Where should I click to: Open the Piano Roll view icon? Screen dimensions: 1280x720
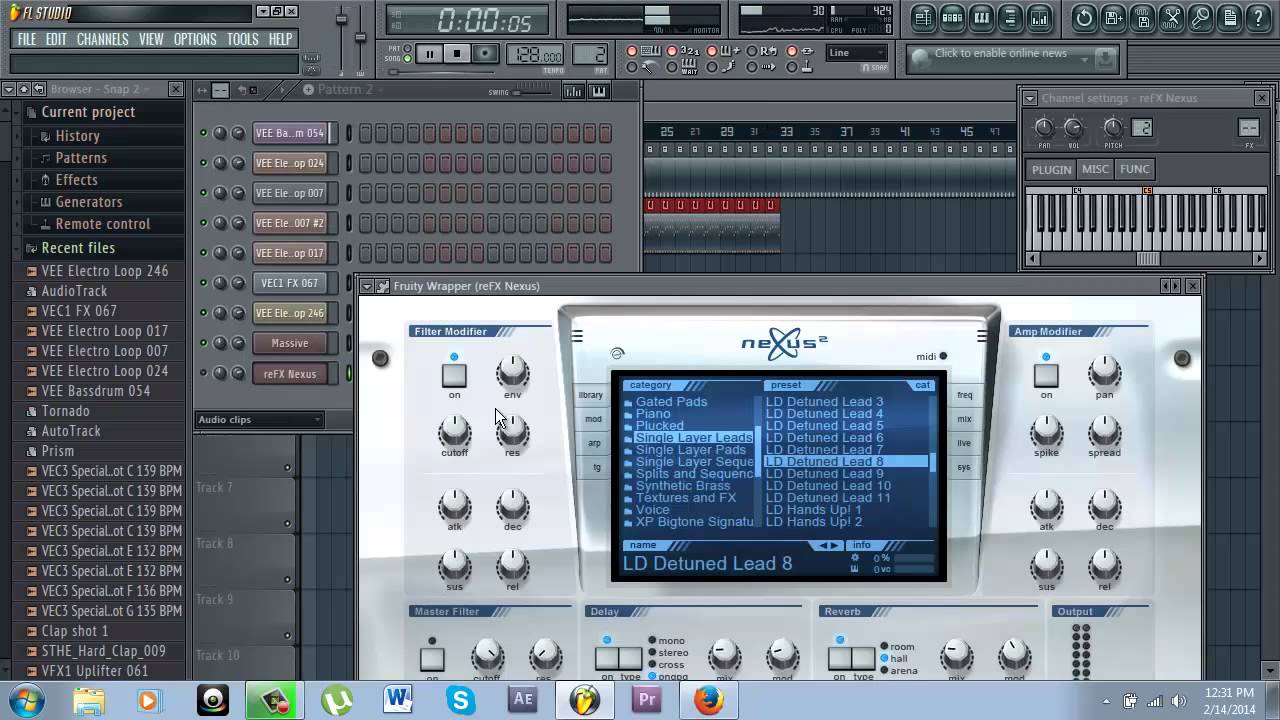coord(981,18)
